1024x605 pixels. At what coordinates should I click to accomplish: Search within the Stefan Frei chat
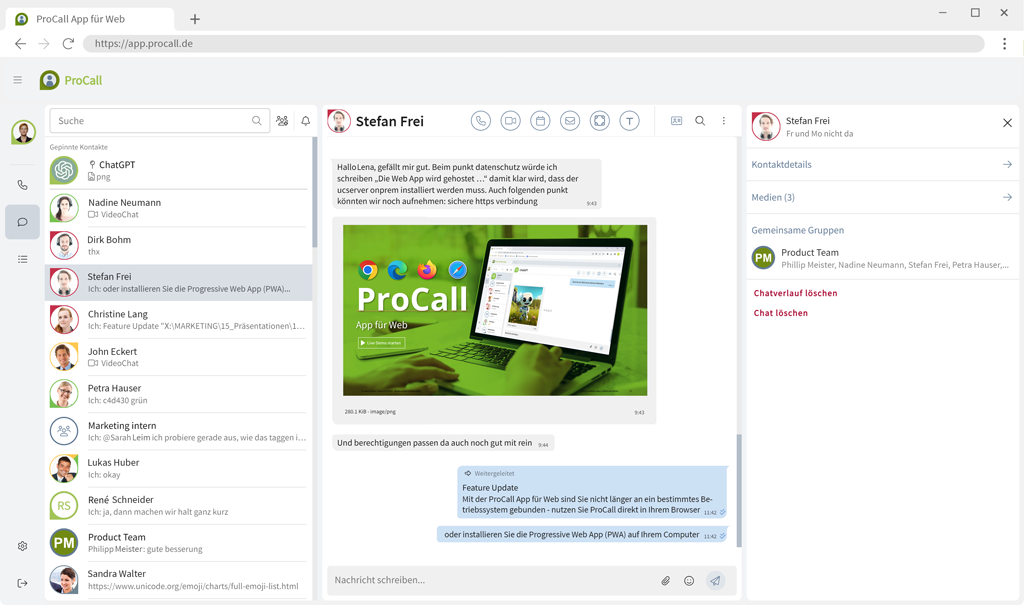coord(700,121)
